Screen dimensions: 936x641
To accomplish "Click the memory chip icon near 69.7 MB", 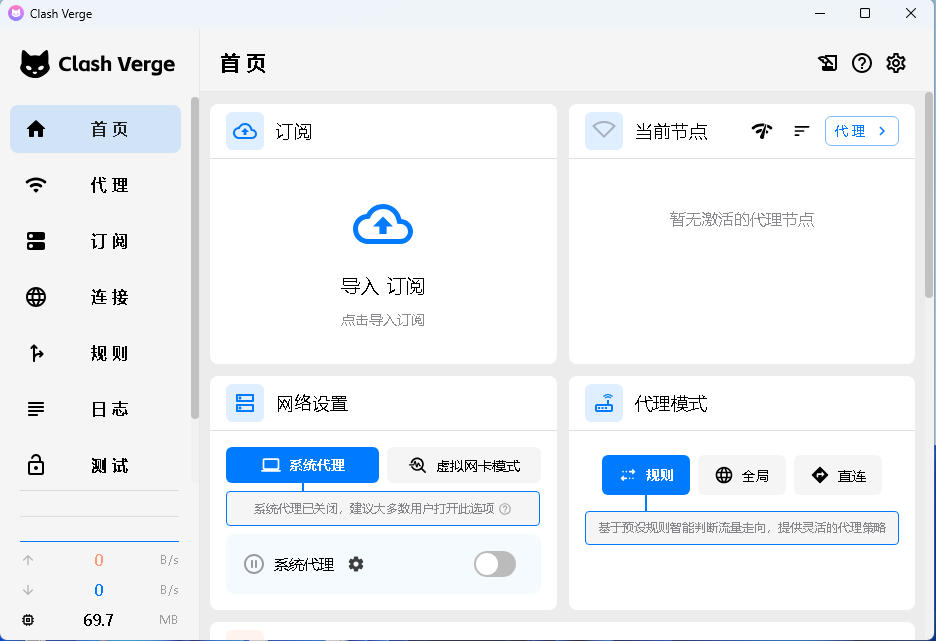I will 28,620.
